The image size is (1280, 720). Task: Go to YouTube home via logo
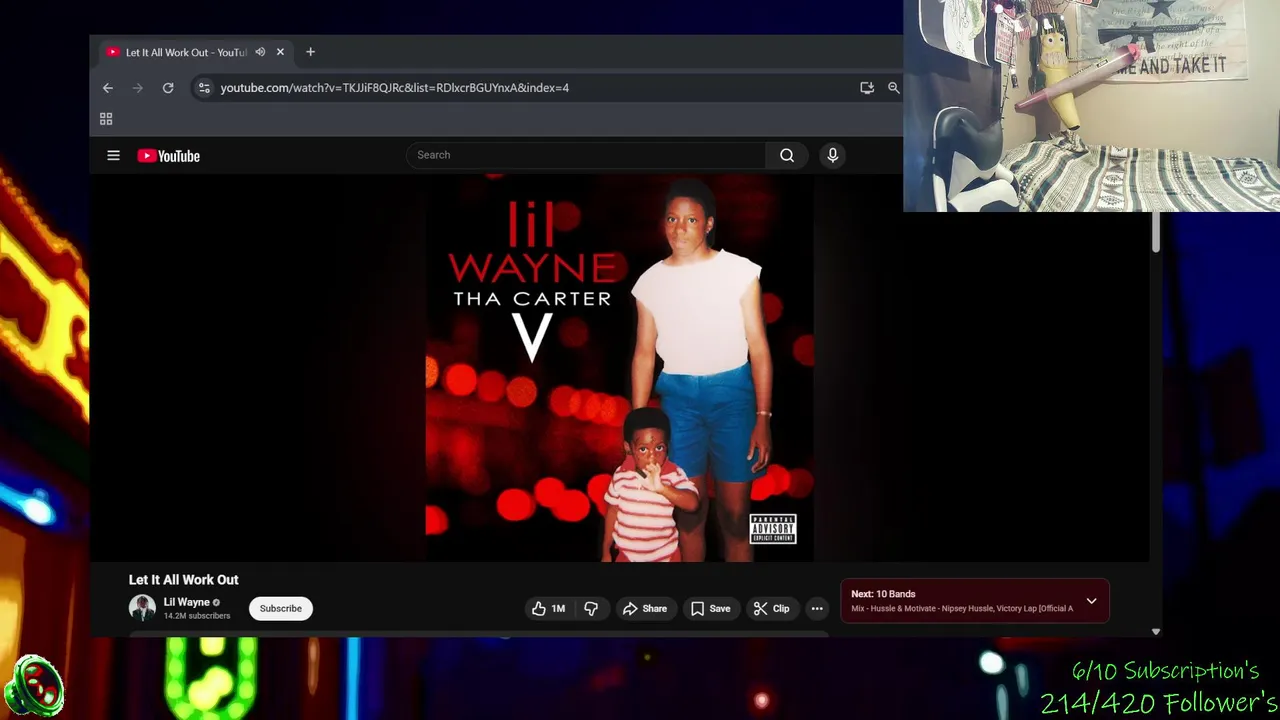pos(169,156)
